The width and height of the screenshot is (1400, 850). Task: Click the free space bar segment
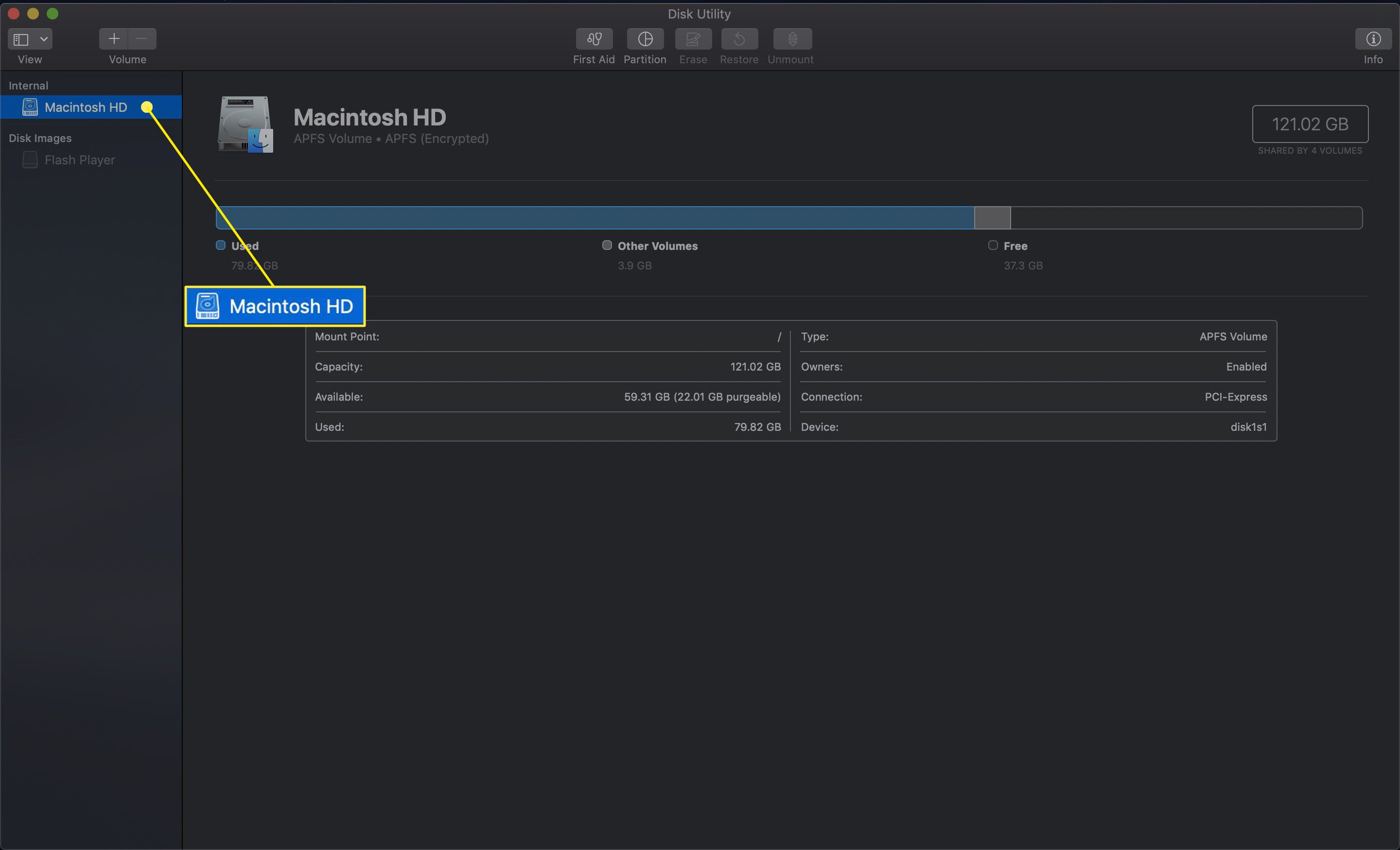(x=1187, y=218)
